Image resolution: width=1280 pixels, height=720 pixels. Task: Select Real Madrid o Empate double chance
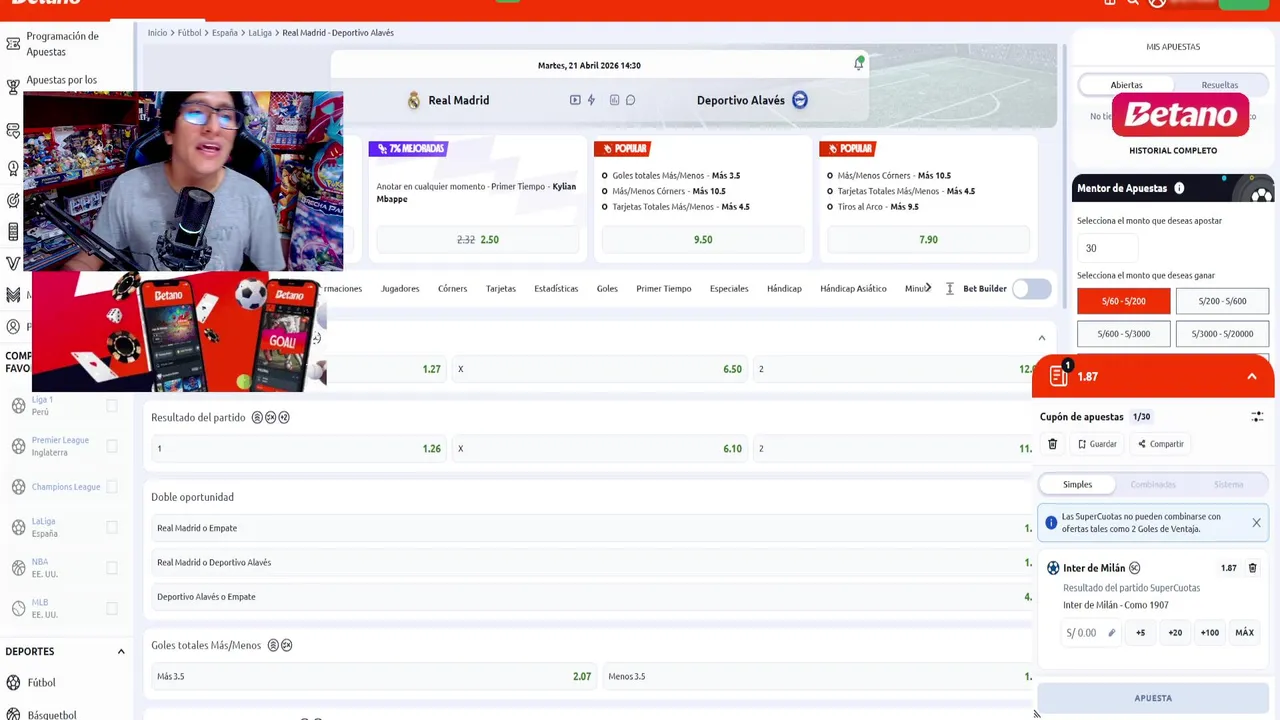[x=592, y=528]
